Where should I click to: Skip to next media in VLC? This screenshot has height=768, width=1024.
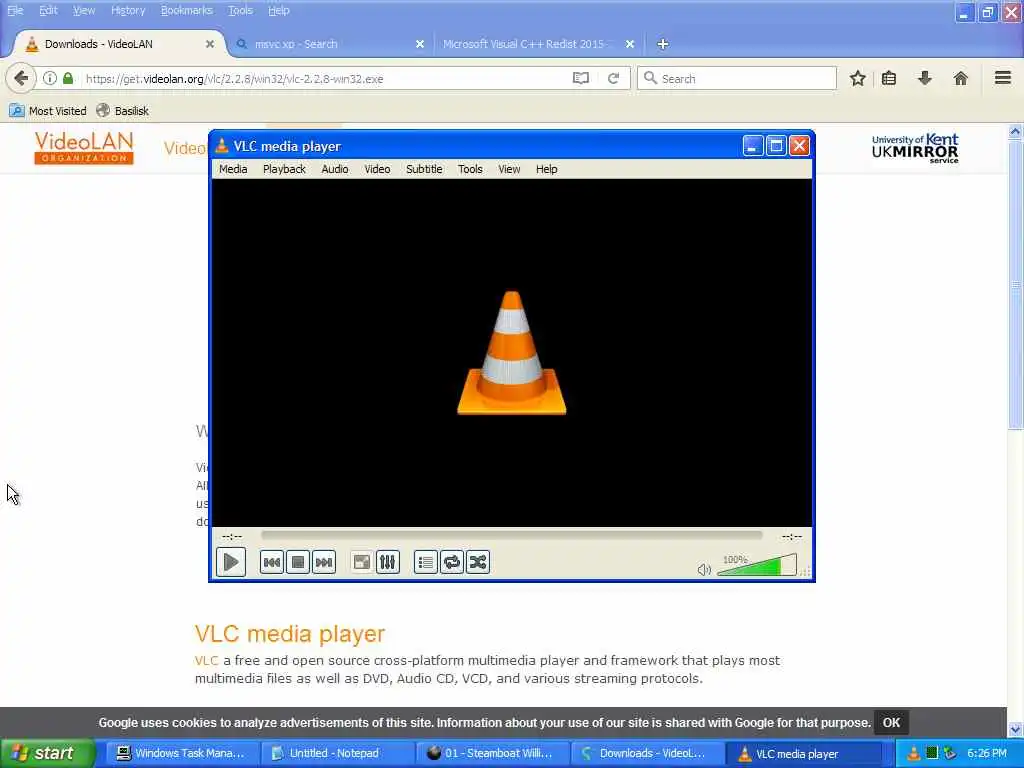tap(324, 562)
